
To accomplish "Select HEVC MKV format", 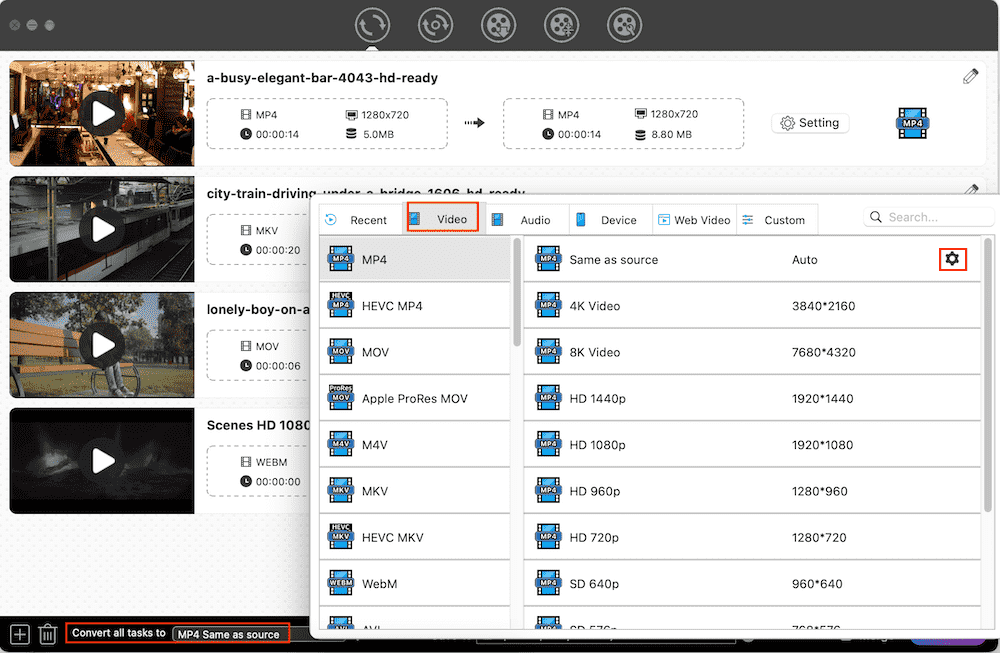I will [x=415, y=538].
